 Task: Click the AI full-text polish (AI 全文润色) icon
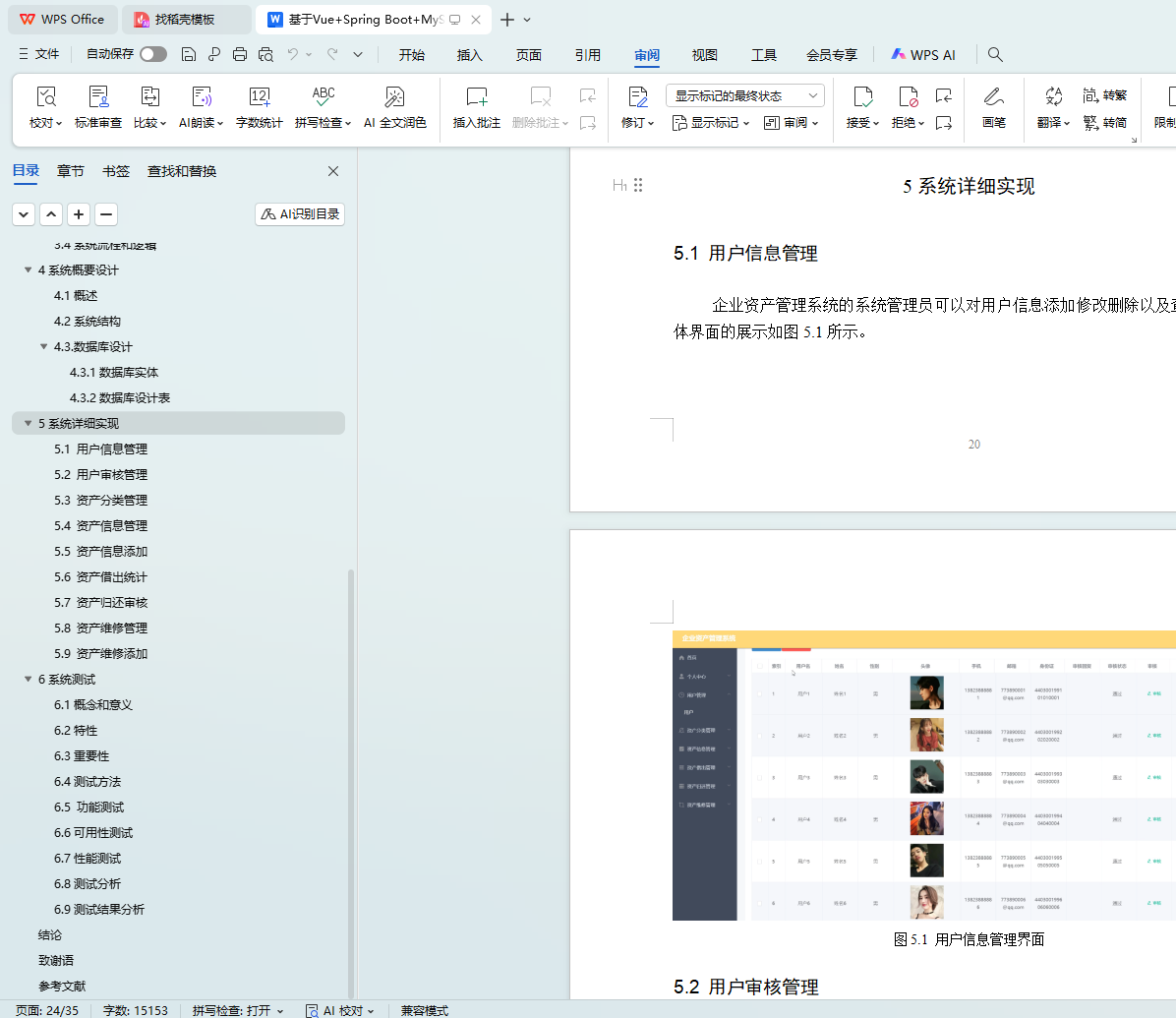tap(394, 97)
